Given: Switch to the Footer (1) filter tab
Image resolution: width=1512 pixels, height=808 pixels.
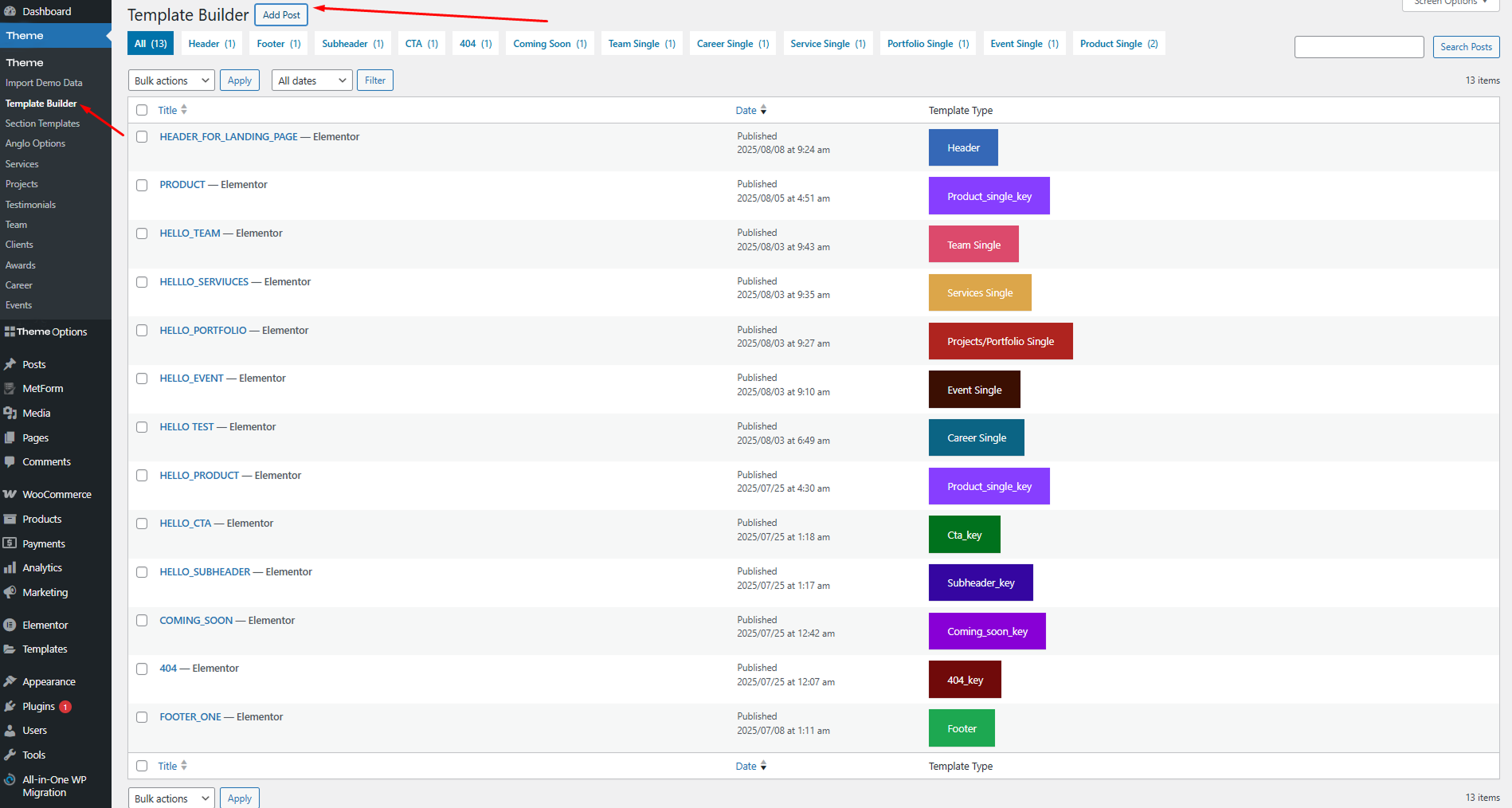Looking at the screenshot, I should click(279, 44).
